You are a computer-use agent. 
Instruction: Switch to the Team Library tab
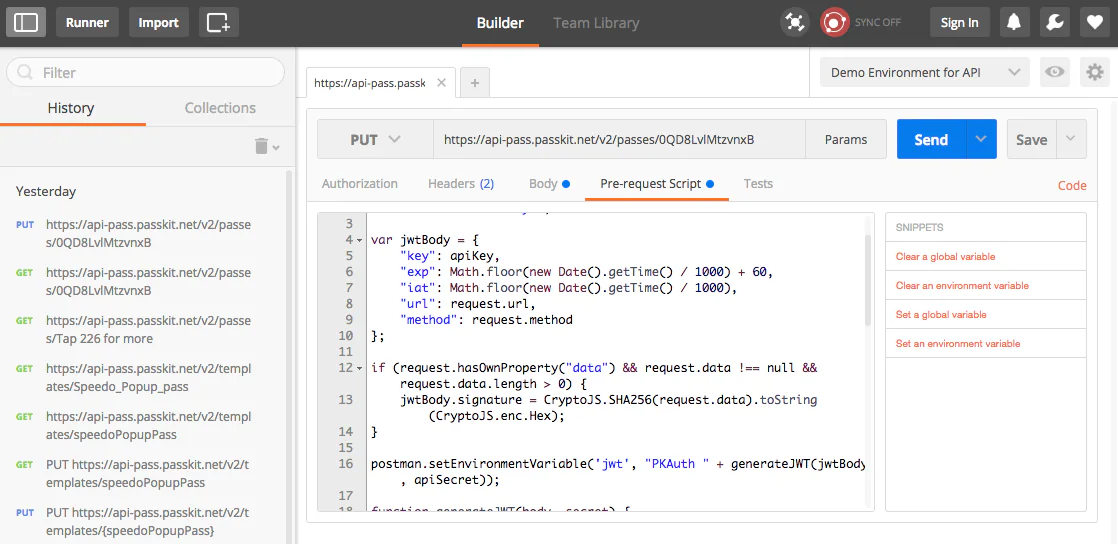tap(596, 23)
